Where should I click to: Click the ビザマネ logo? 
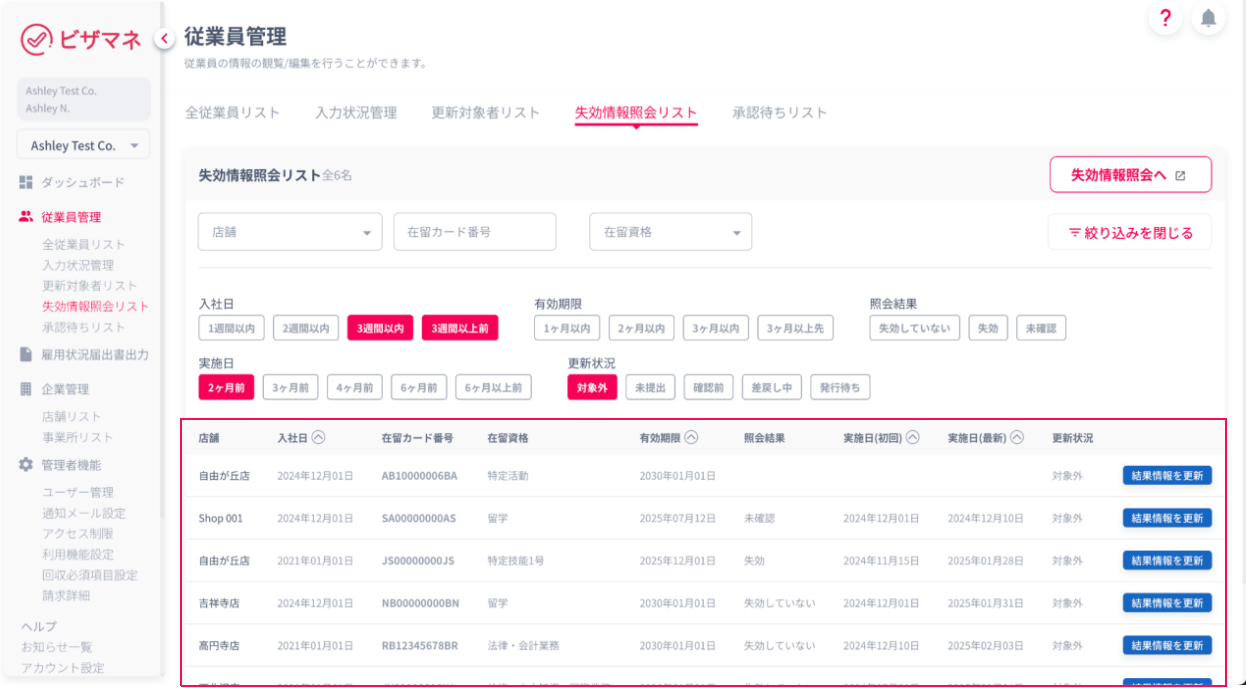point(82,39)
